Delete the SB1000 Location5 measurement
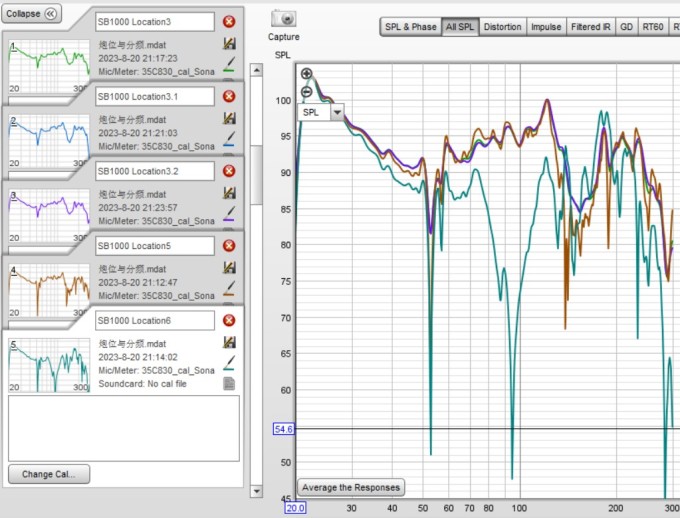Viewport: 680px width, 518px height. point(229,246)
